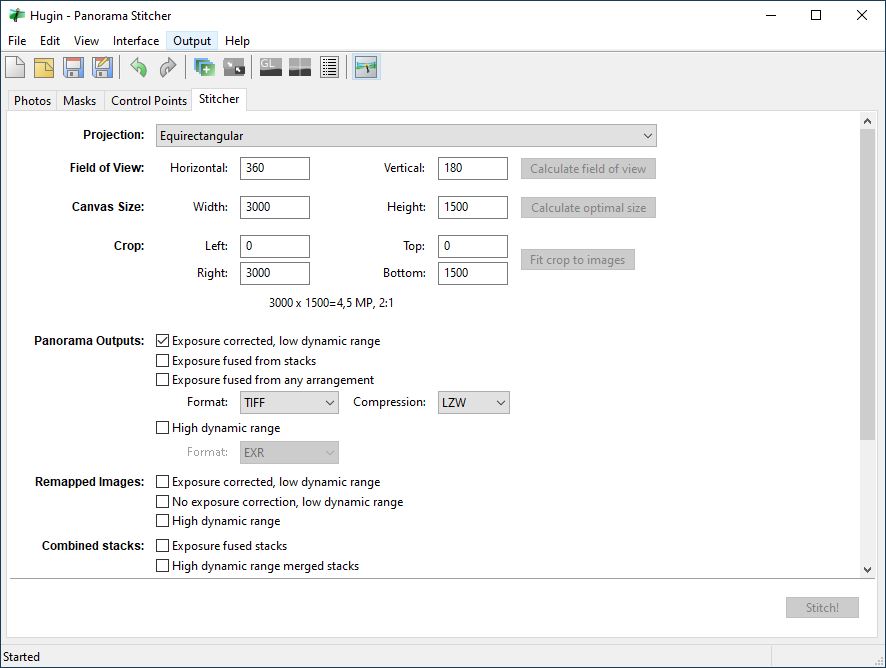Click the "Remapped Images:" label
This screenshot has height=668, width=886.
(x=90, y=482)
